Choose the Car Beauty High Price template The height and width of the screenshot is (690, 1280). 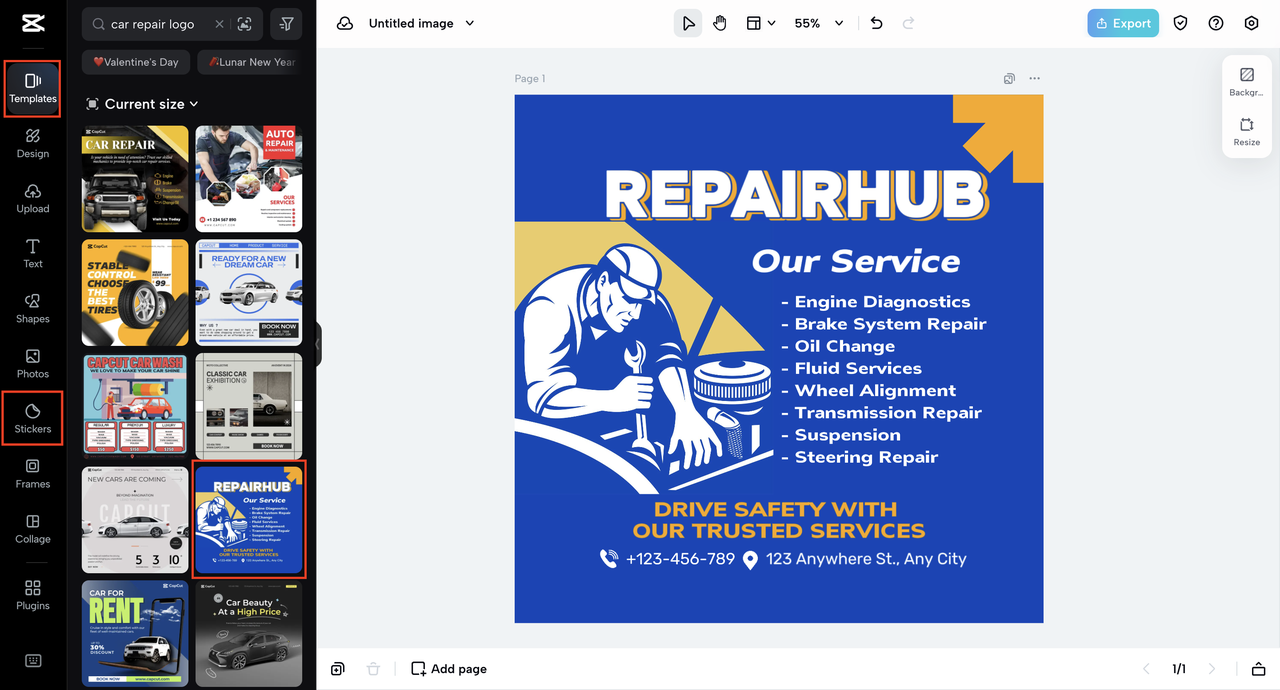[x=249, y=633]
